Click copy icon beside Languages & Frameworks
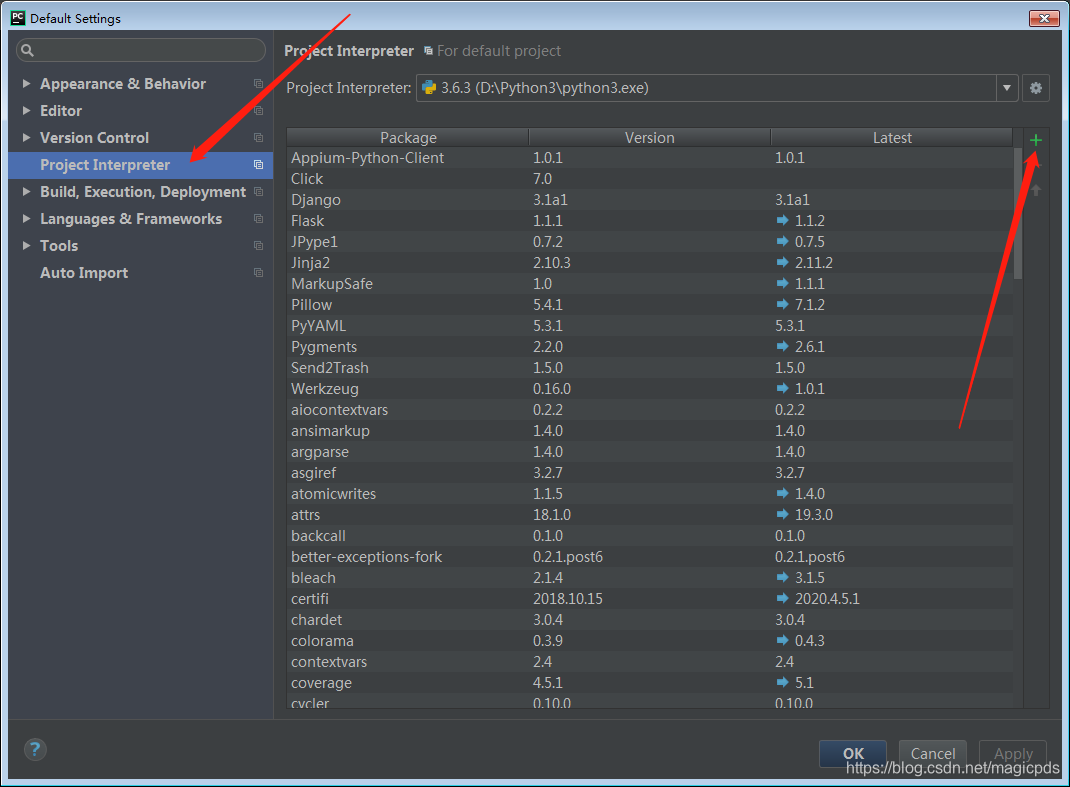1070x787 pixels. (259, 218)
